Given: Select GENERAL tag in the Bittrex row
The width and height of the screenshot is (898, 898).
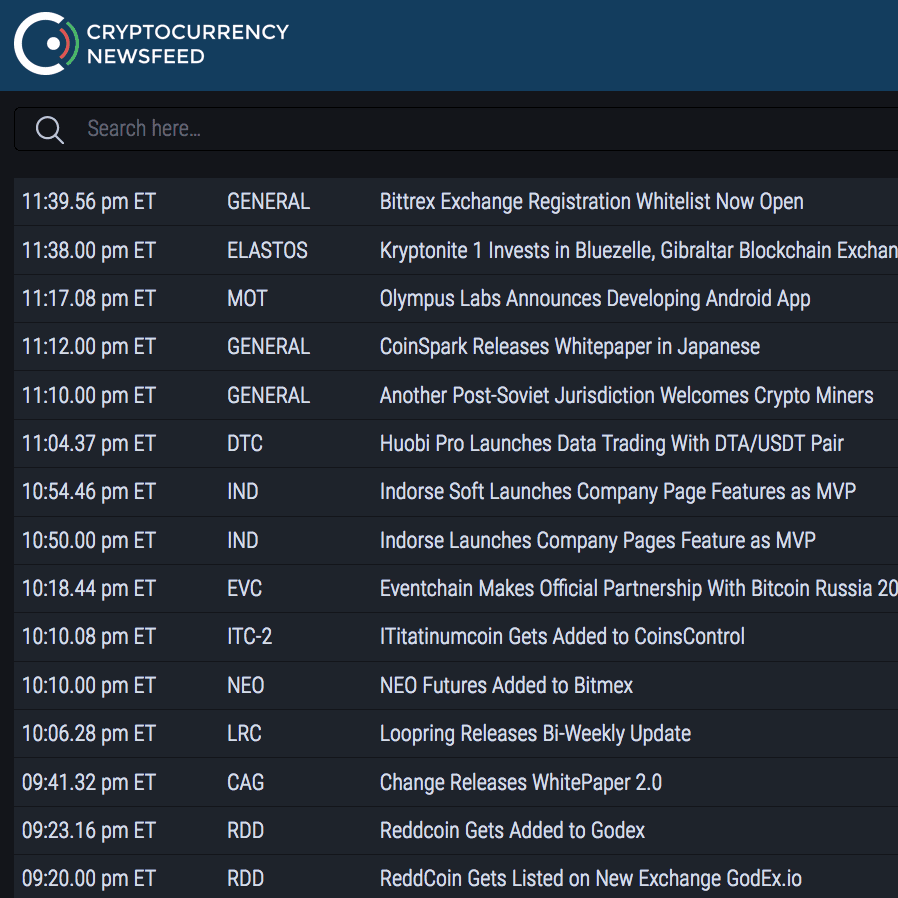Looking at the screenshot, I should pos(268,202).
